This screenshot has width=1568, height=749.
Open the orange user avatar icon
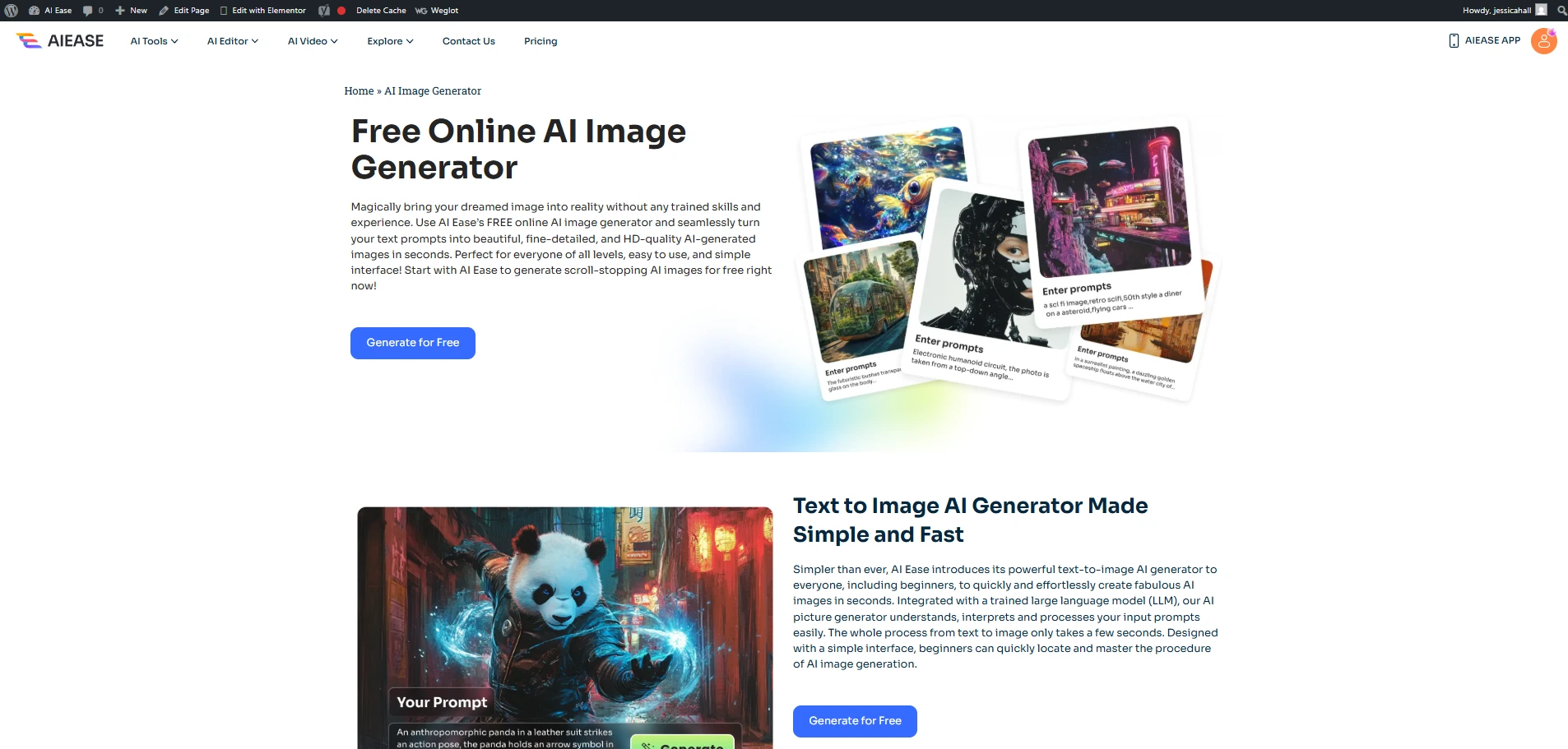pos(1543,41)
